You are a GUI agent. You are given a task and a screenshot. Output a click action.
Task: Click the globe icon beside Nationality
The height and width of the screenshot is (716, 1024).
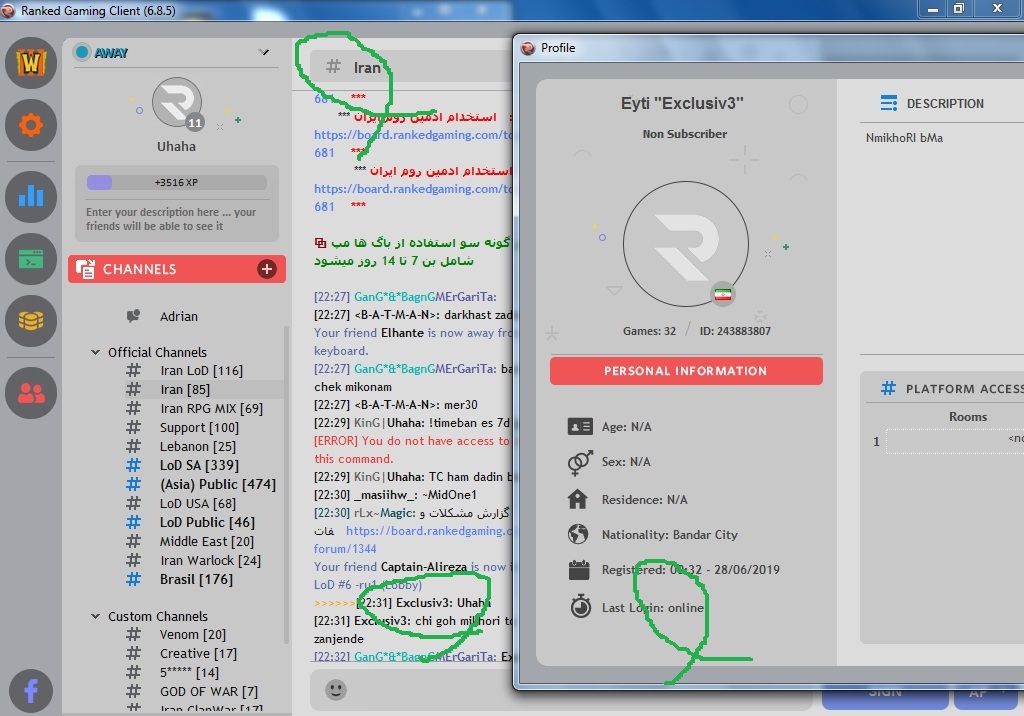click(578, 534)
